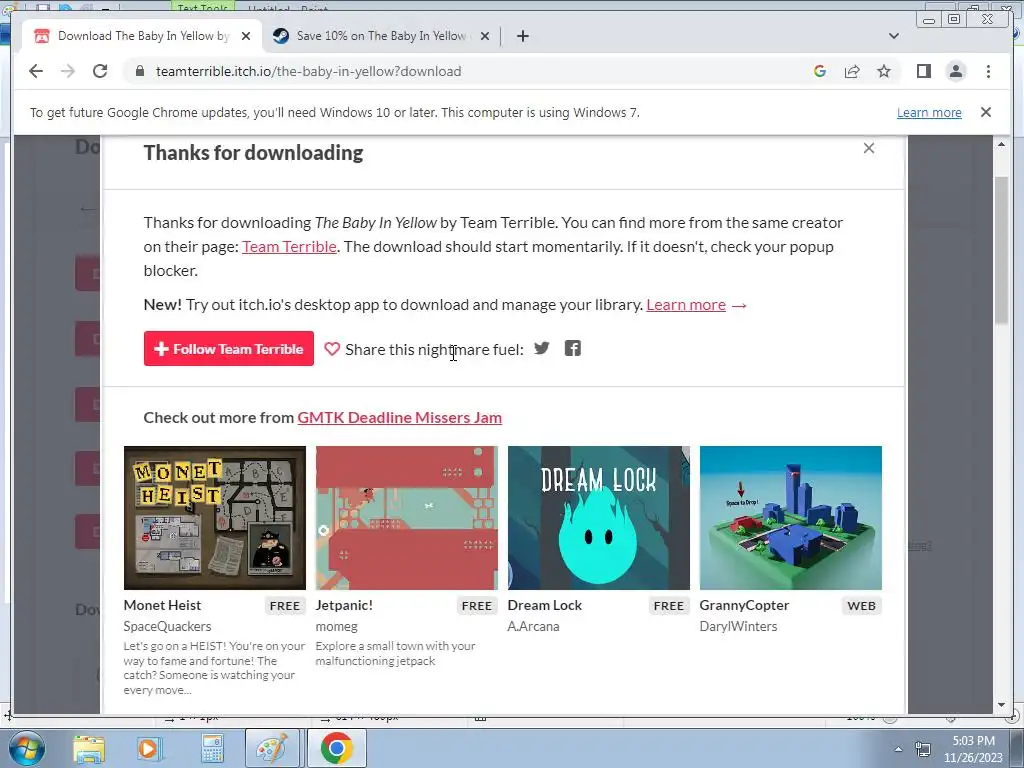Screen dimensions: 1024x768
Task: Open the DarylWinters author link
Action: pos(738,626)
